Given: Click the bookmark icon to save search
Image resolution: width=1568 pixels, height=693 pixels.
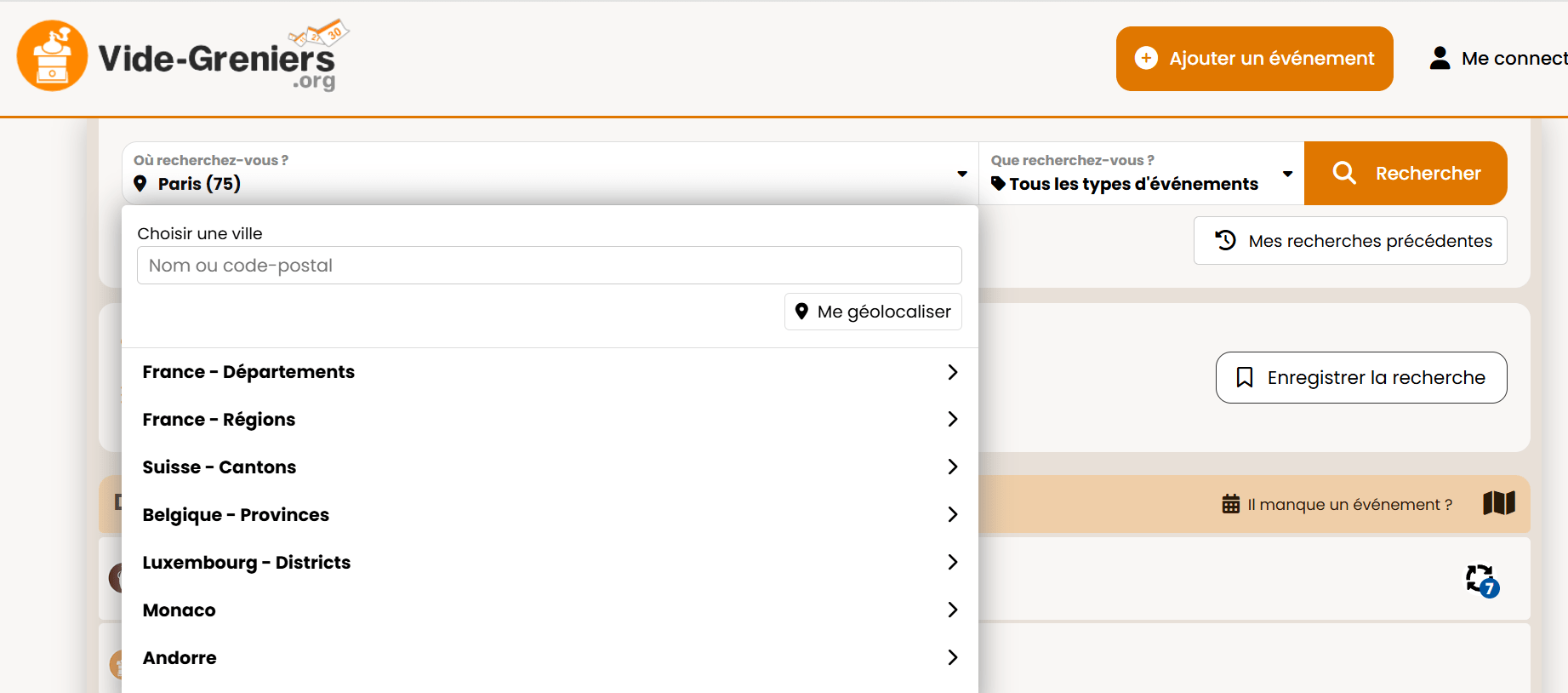Looking at the screenshot, I should click(1244, 377).
